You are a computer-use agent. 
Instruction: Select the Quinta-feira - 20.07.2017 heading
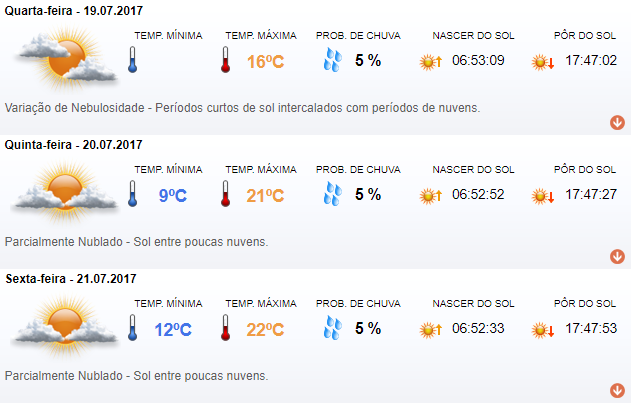[74, 145]
